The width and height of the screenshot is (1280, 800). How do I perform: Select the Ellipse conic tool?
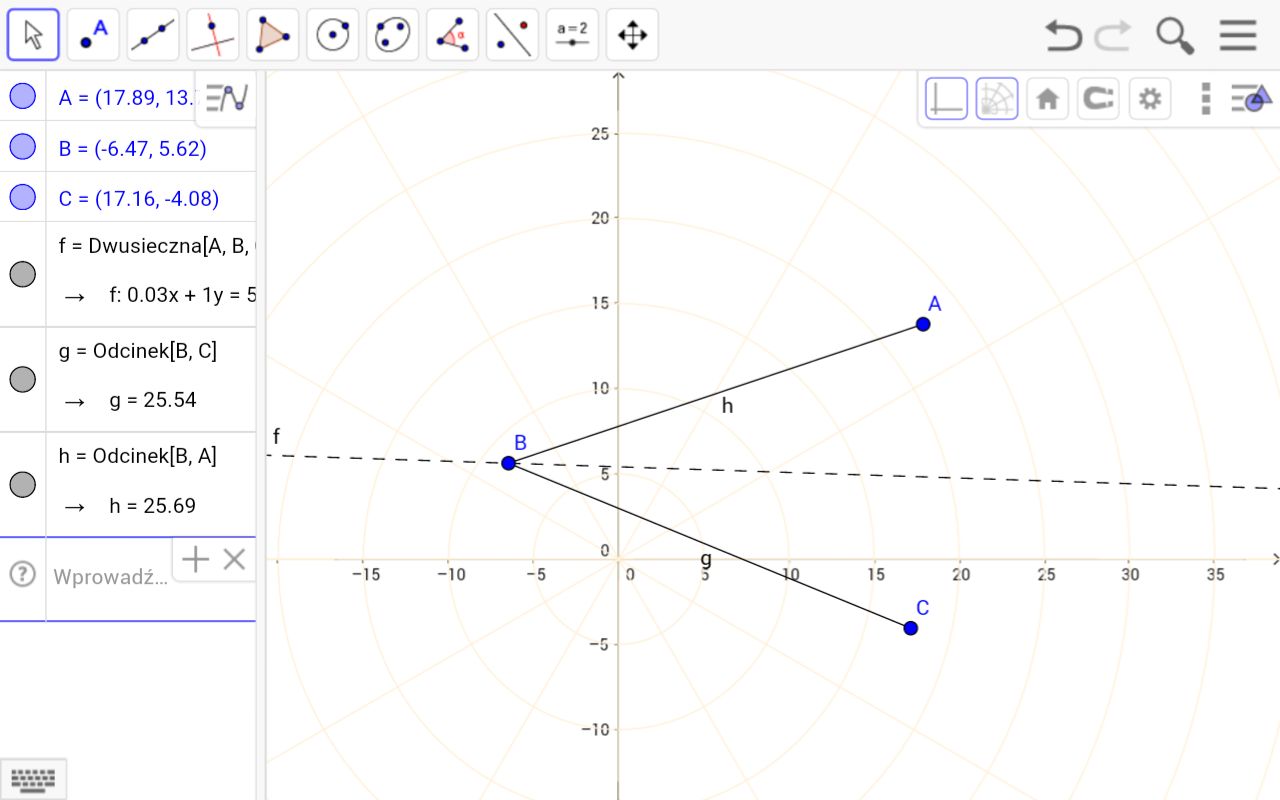[x=393, y=36]
